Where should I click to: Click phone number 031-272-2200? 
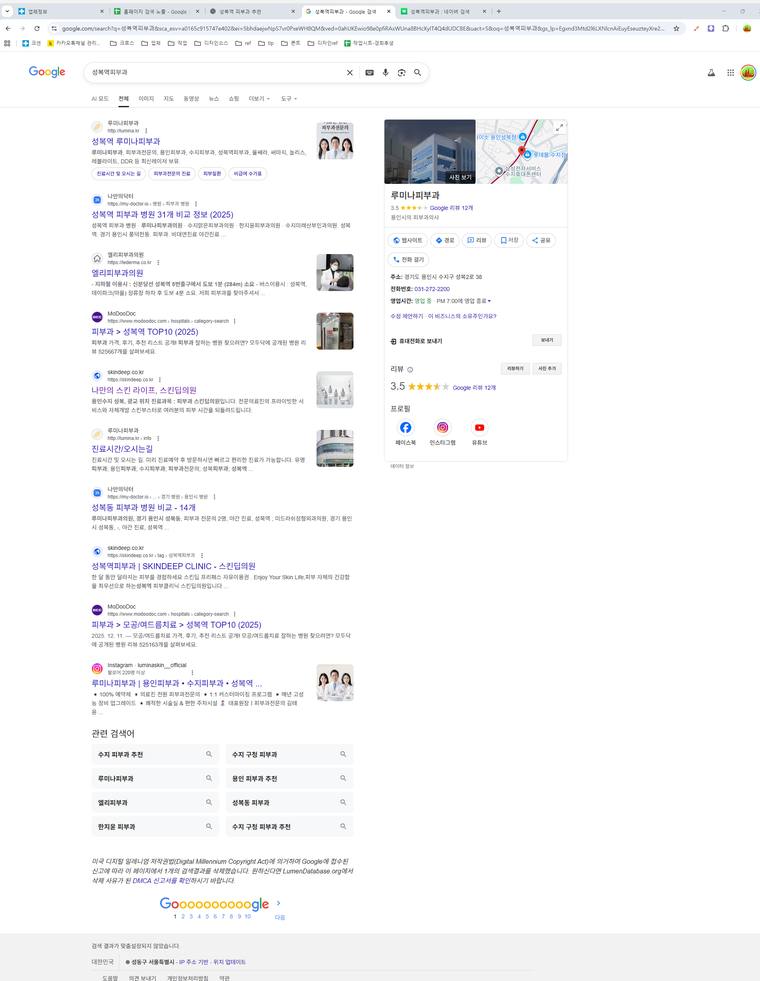pyautogui.click(x=432, y=289)
